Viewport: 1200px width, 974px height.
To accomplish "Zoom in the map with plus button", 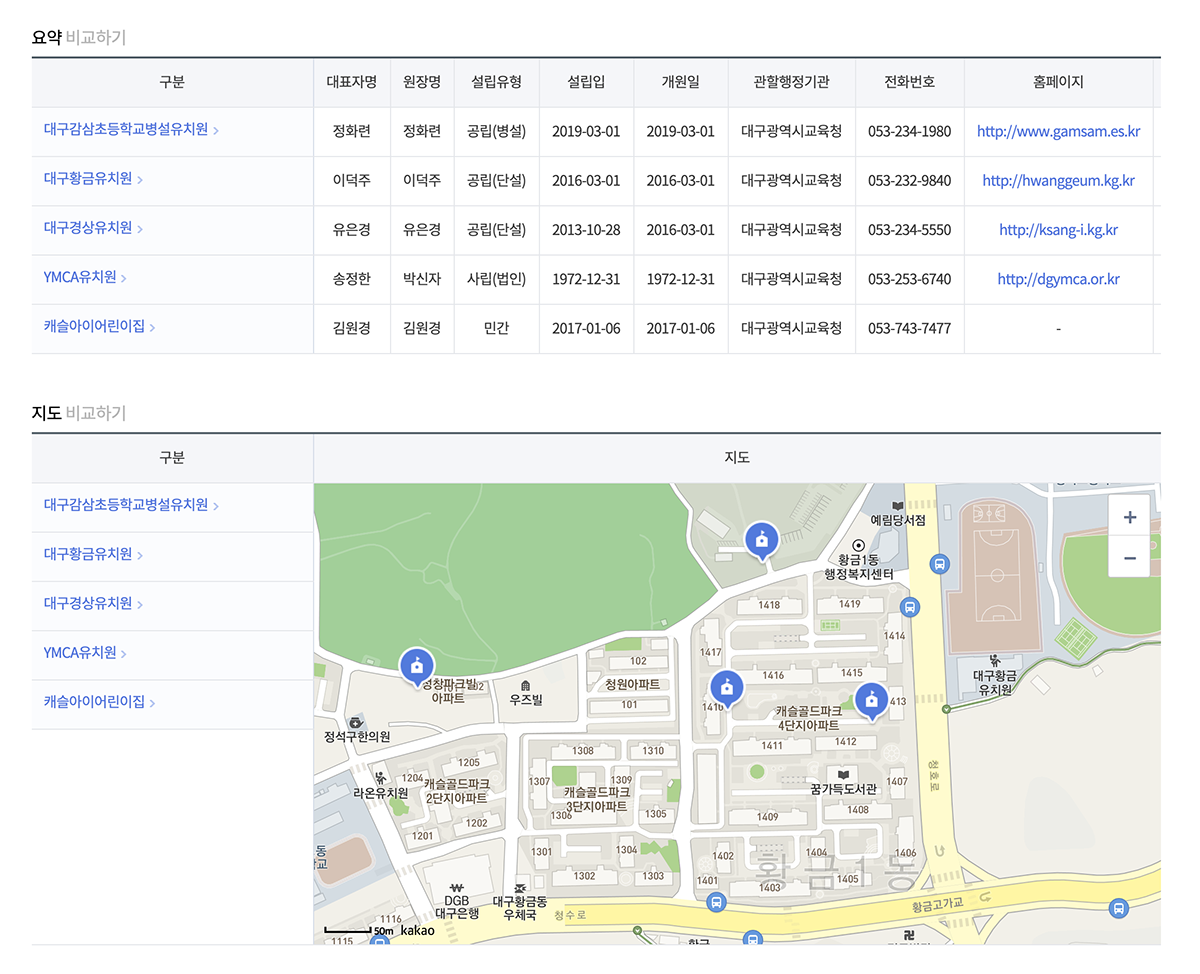I will tap(1130, 517).
